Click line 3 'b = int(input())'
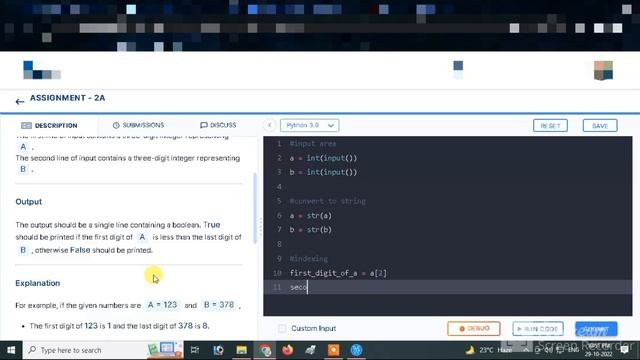This screenshot has width=640, height=360. (323, 172)
